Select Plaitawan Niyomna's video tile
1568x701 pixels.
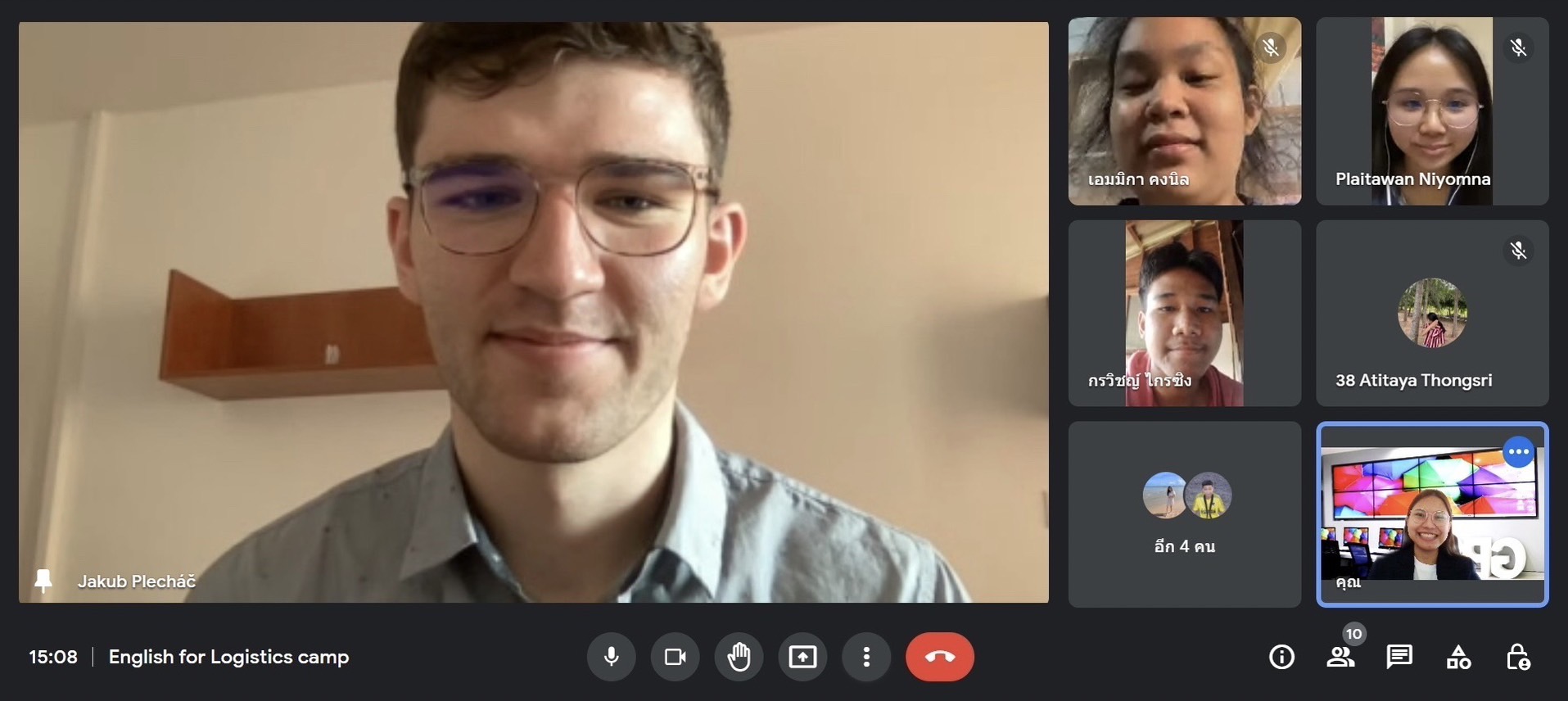coord(1431,111)
